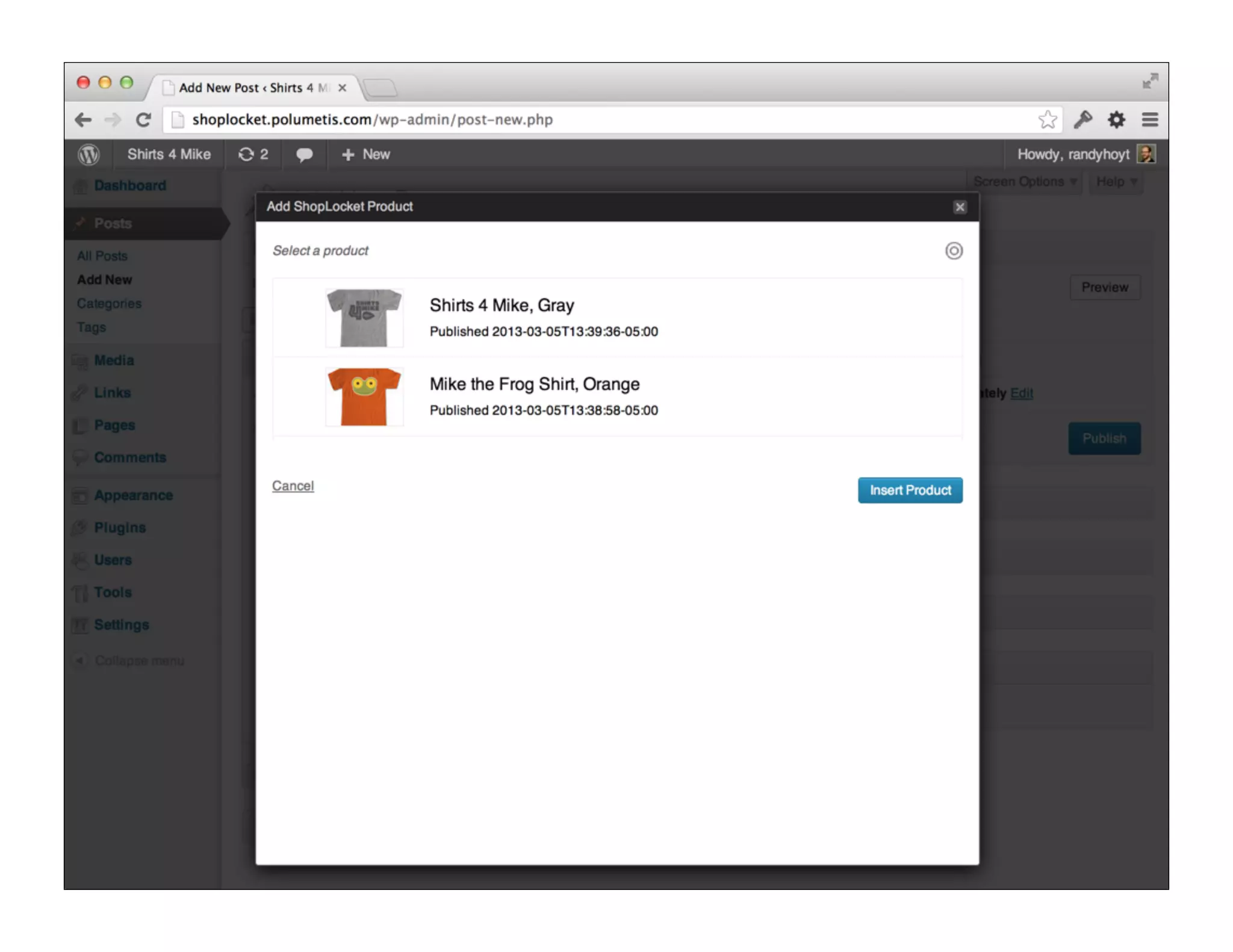Bookmark page with the star icon
Viewport: 1233px width, 952px height.
(x=1048, y=120)
